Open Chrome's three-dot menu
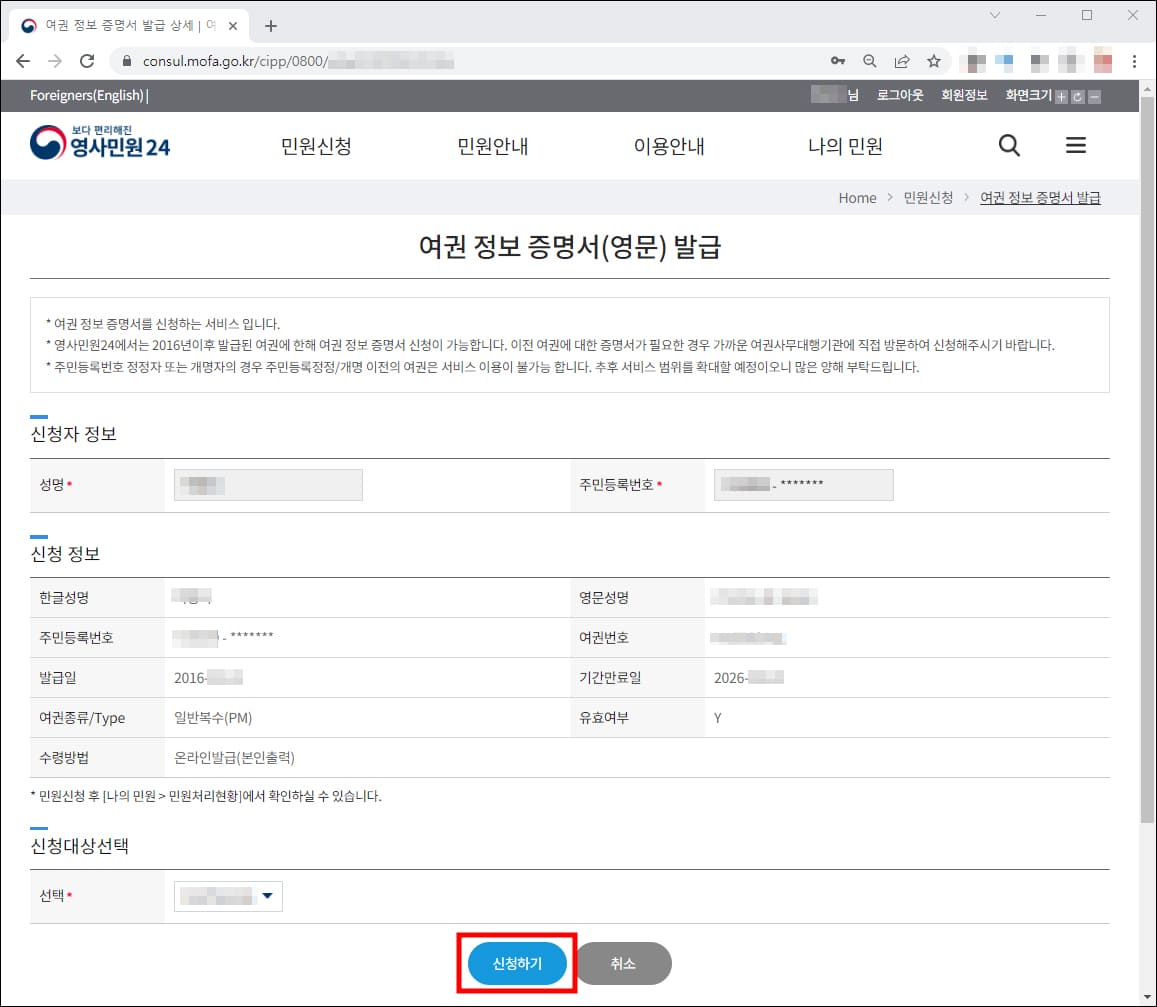The image size is (1157, 1007). coord(1133,60)
